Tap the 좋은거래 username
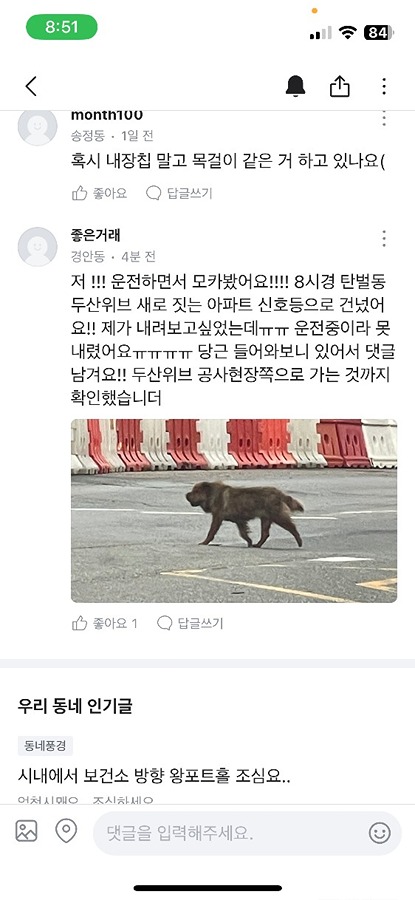This screenshot has width=415, height=900. coord(95,235)
